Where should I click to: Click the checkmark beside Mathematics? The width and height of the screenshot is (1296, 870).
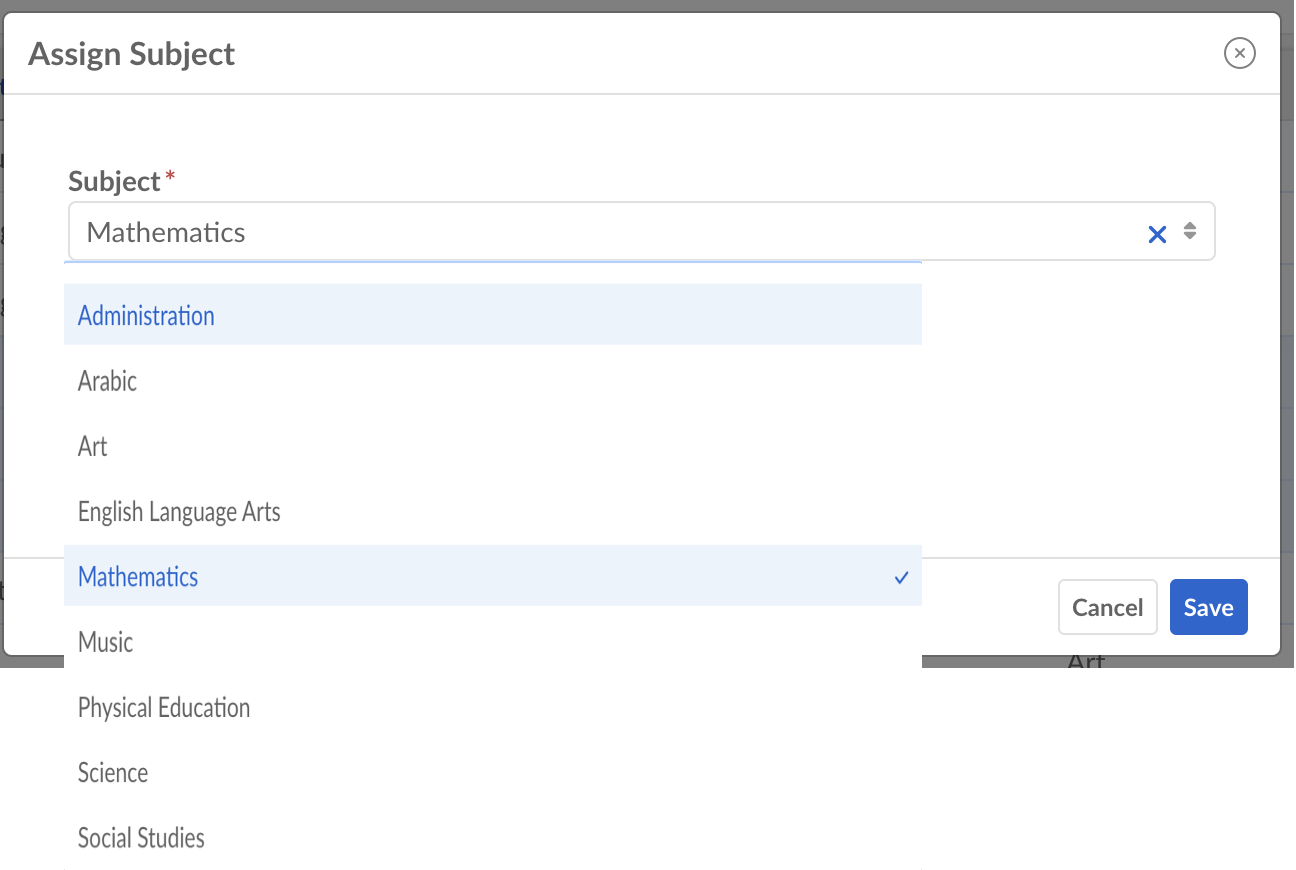coord(901,577)
